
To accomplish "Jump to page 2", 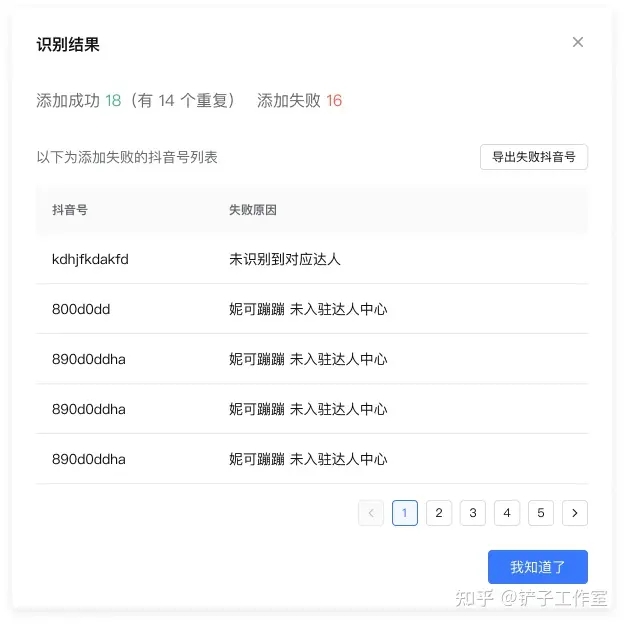I will [x=439, y=513].
